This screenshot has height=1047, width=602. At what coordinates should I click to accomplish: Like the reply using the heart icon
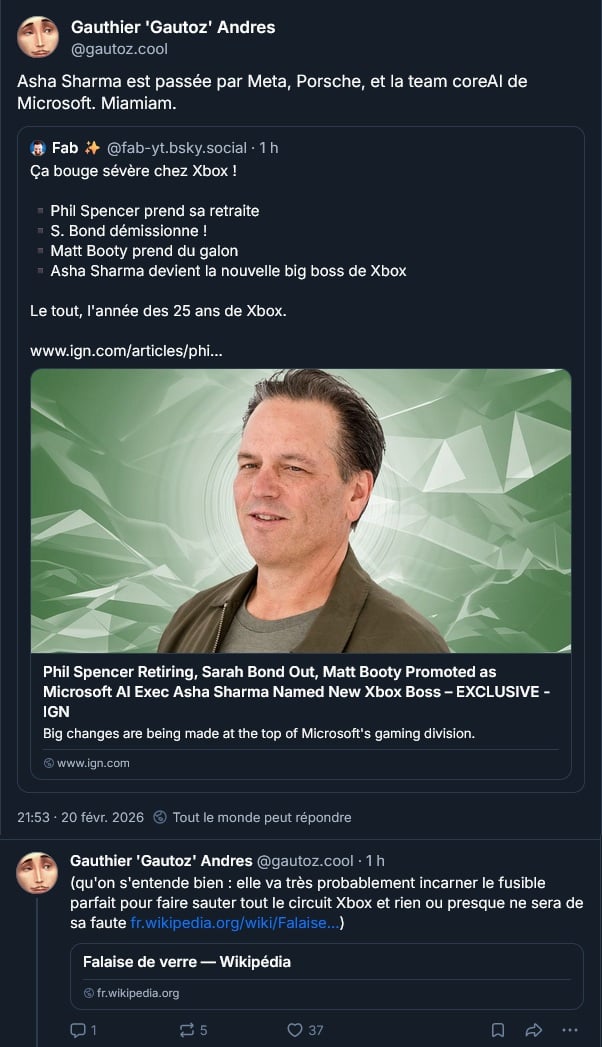coord(295,1030)
